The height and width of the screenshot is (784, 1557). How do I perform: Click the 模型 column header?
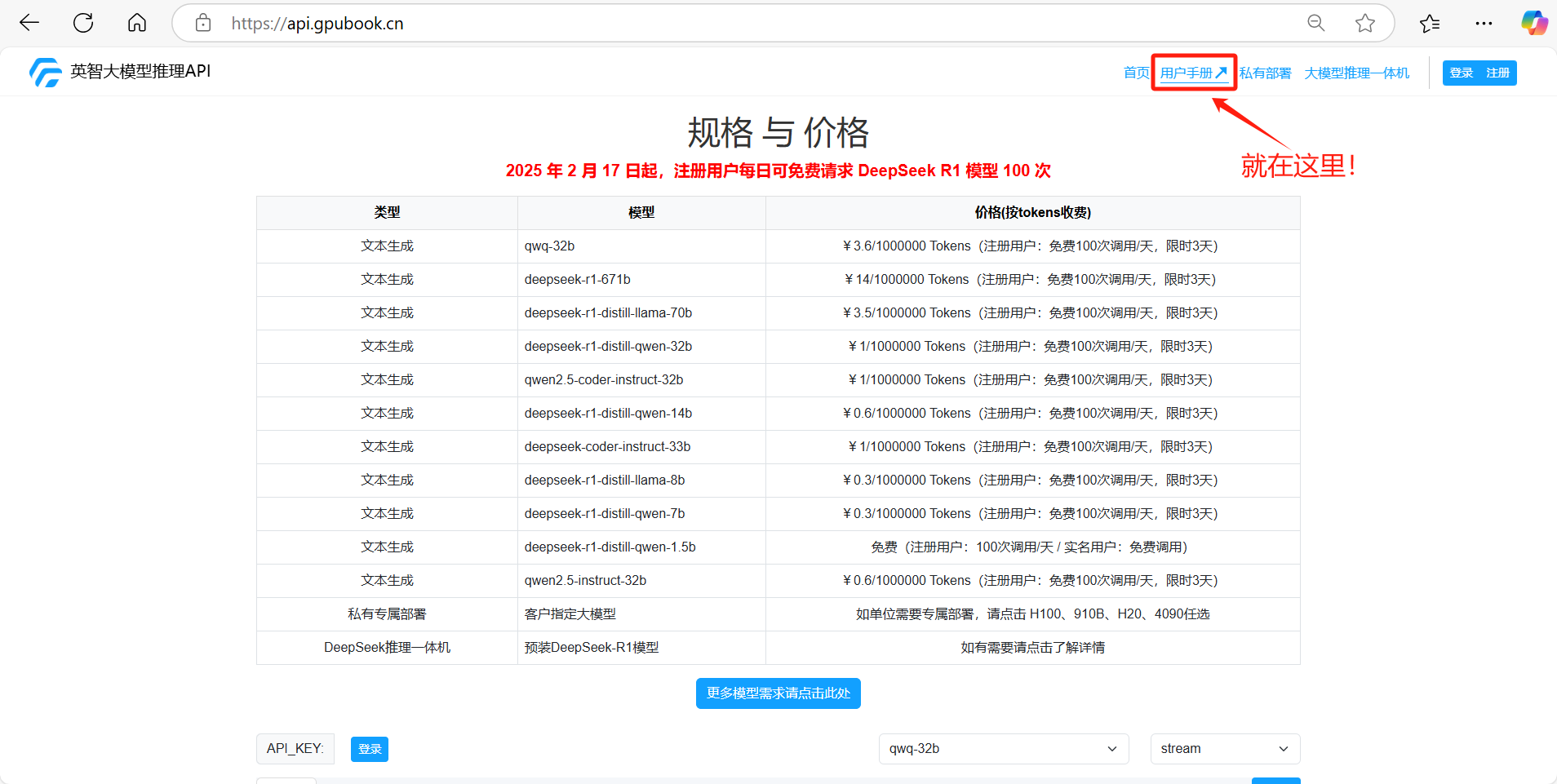[641, 213]
